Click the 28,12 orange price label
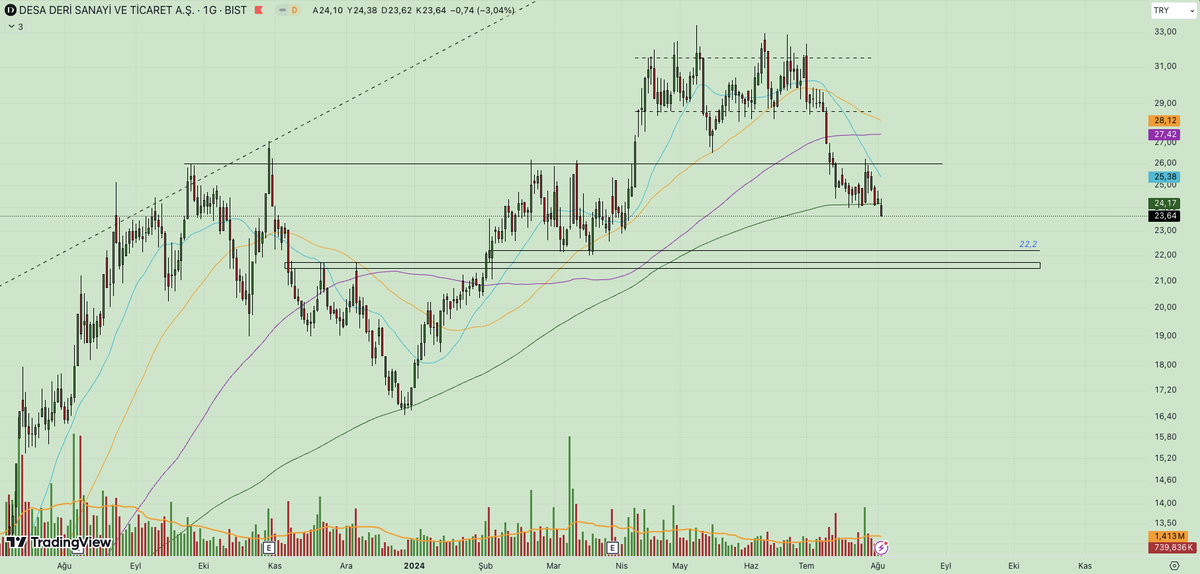The width and height of the screenshot is (1200, 574). point(1165,120)
